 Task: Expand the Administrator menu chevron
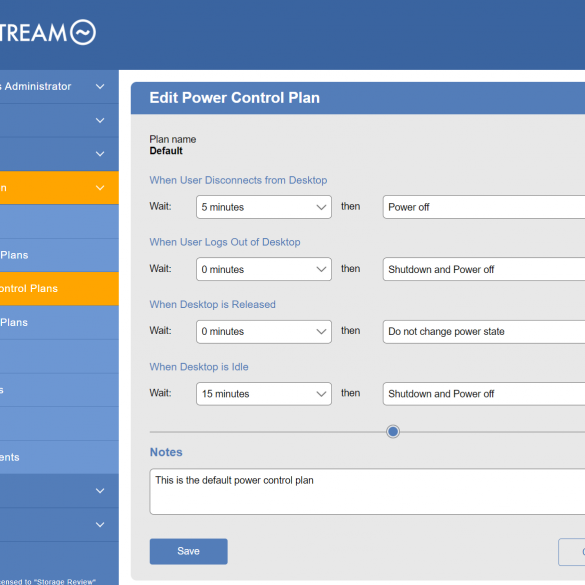click(x=100, y=87)
